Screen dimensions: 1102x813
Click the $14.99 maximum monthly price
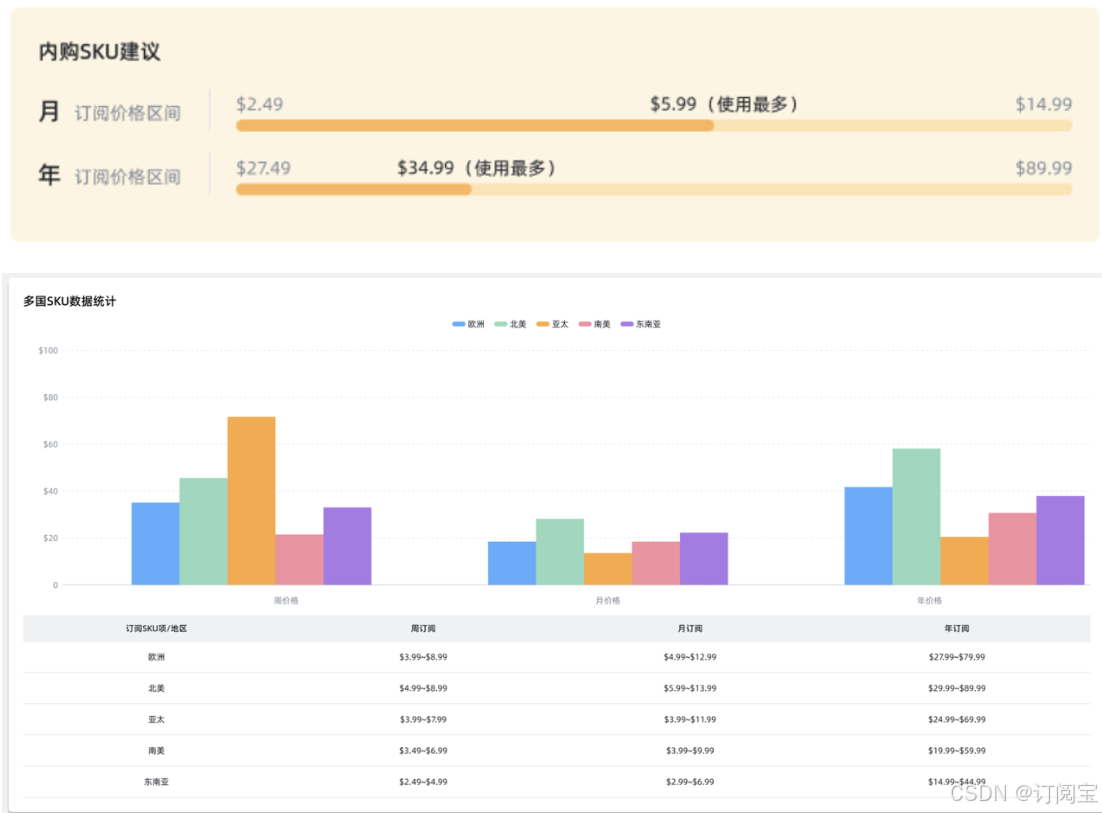coord(1044,104)
